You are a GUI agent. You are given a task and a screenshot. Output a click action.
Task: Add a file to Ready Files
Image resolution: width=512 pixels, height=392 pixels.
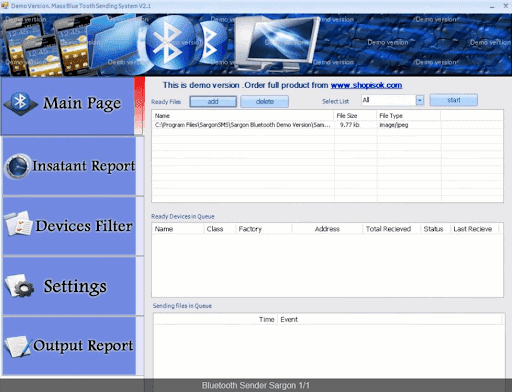click(x=213, y=102)
